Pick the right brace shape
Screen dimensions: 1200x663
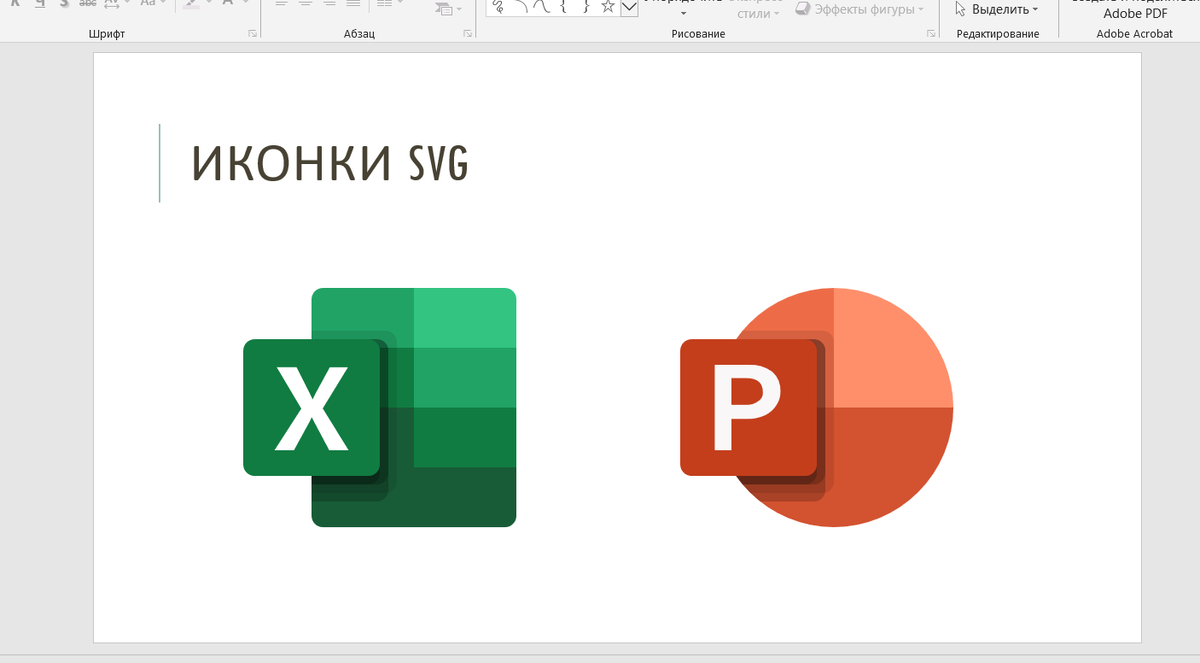585,7
